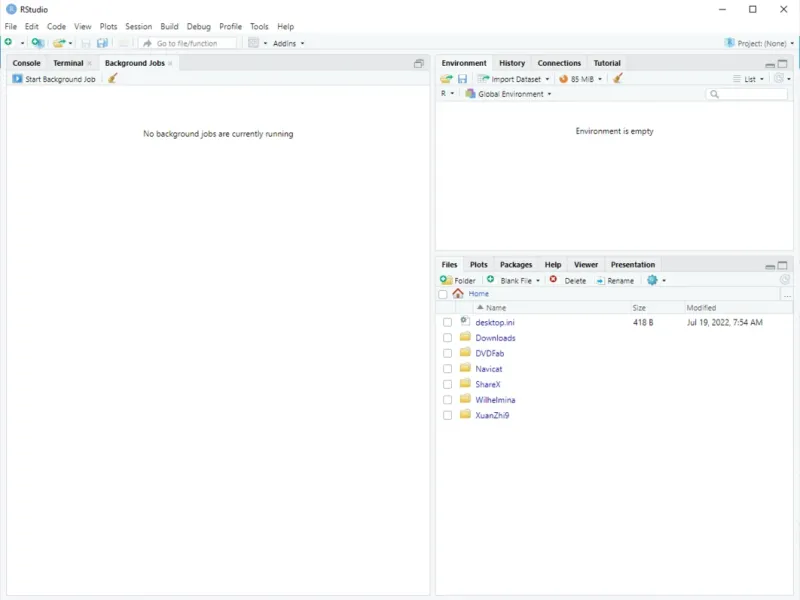Open the List view dropdown
The width and height of the screenshot is (800, 600).
pyautogui.click(x=748, y=79)
